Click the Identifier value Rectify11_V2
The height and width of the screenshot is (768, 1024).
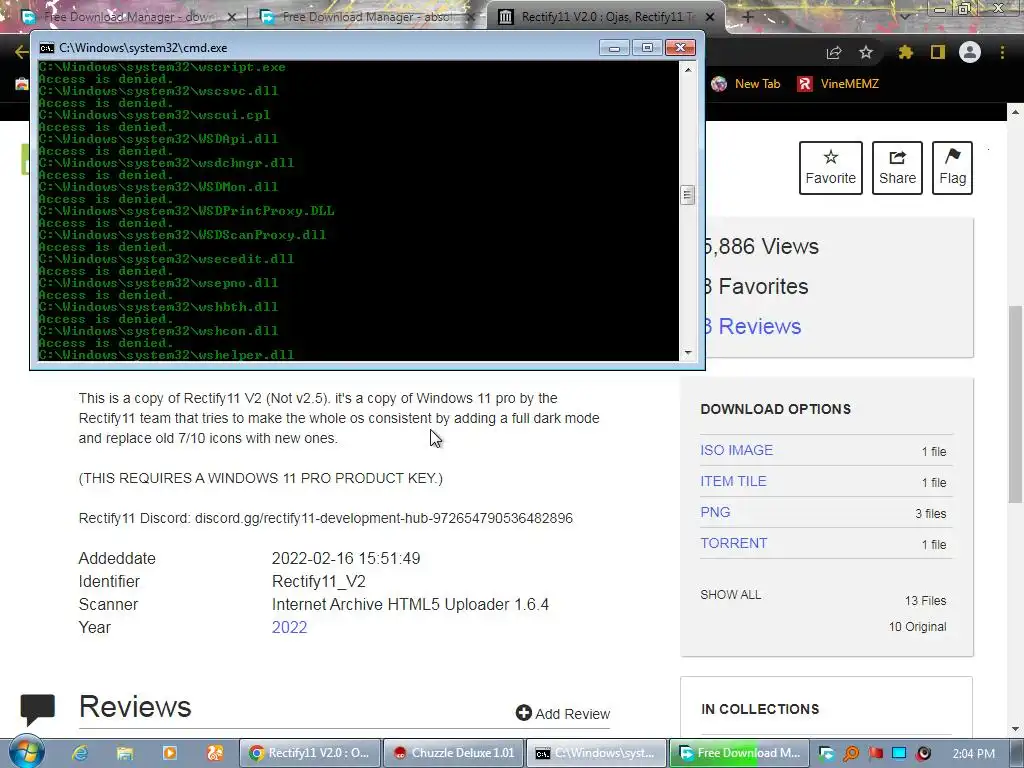tap(319, 581)
